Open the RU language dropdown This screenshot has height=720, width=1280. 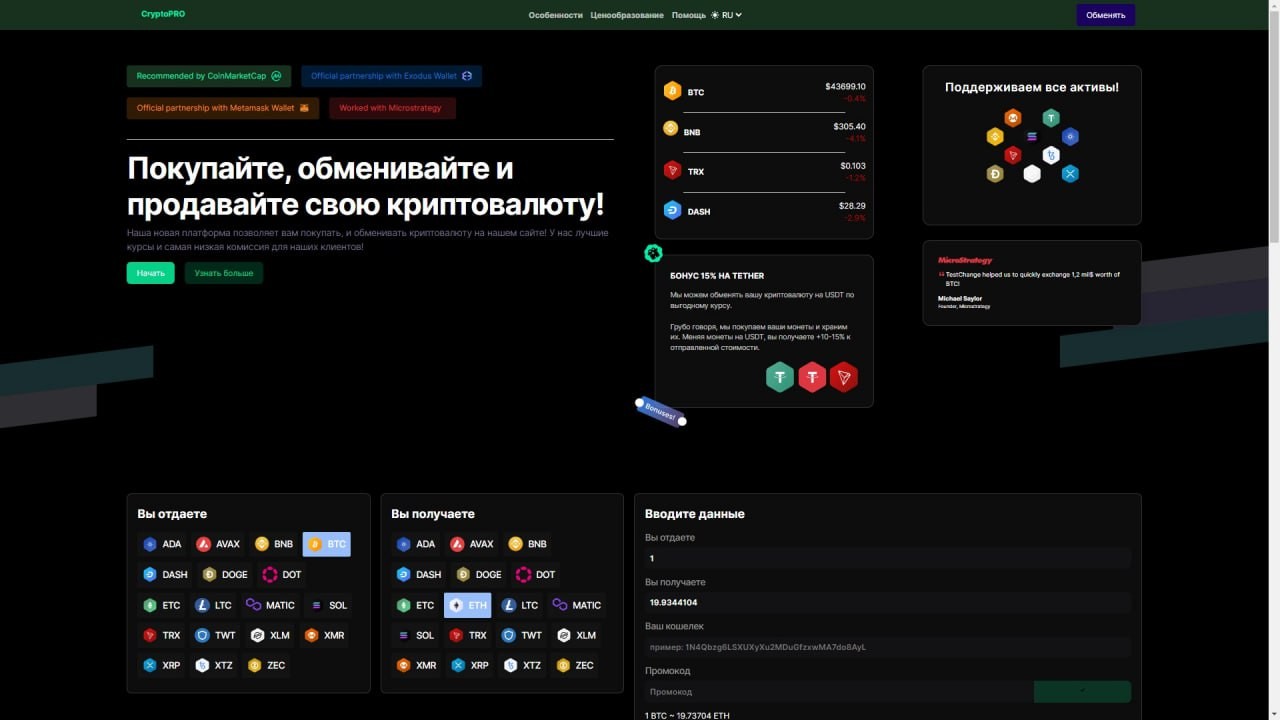pos(732,15)
